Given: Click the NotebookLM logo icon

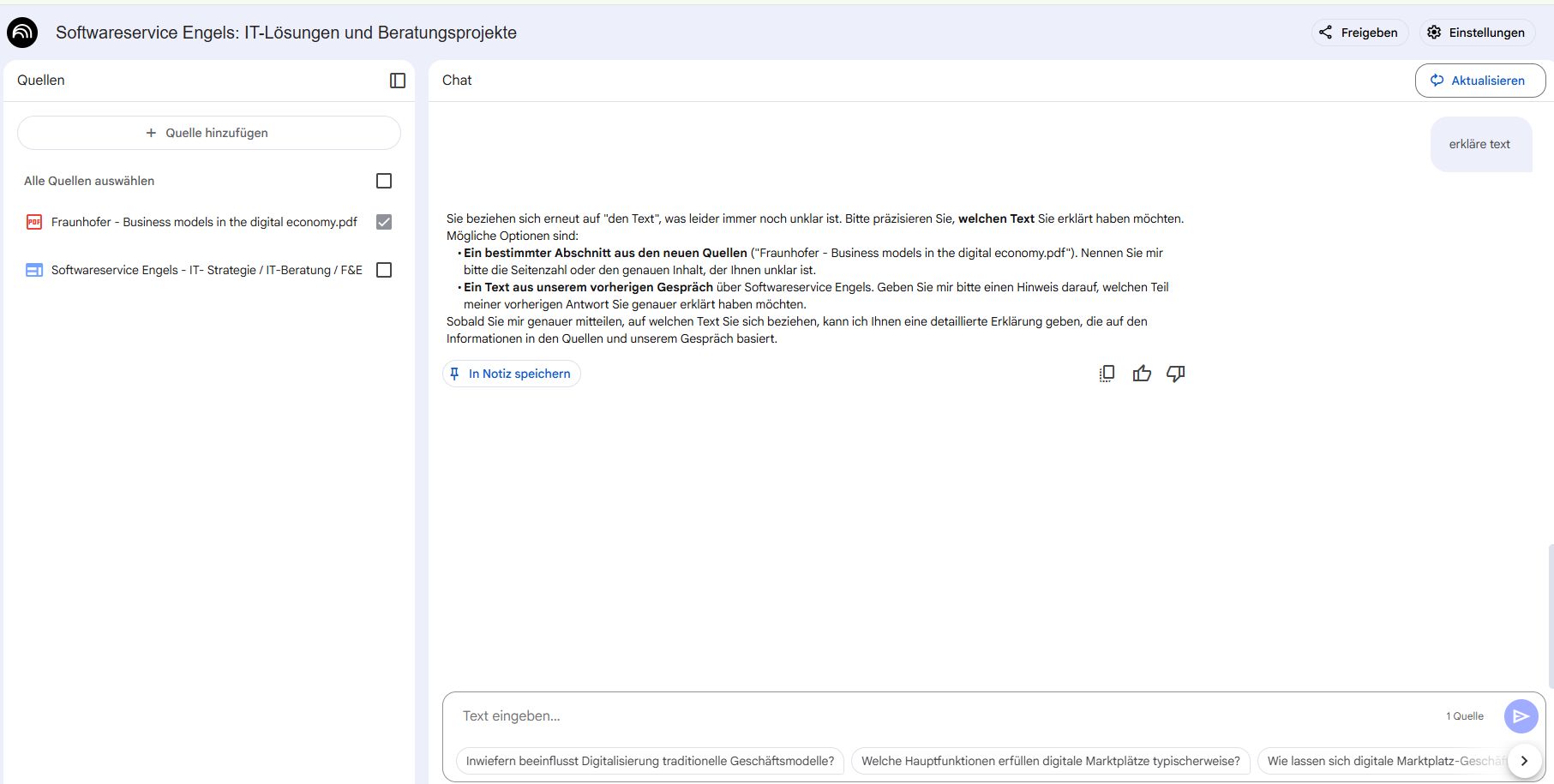Looking at the screenshot, I should pyautogui.click(x=22, y=33).
